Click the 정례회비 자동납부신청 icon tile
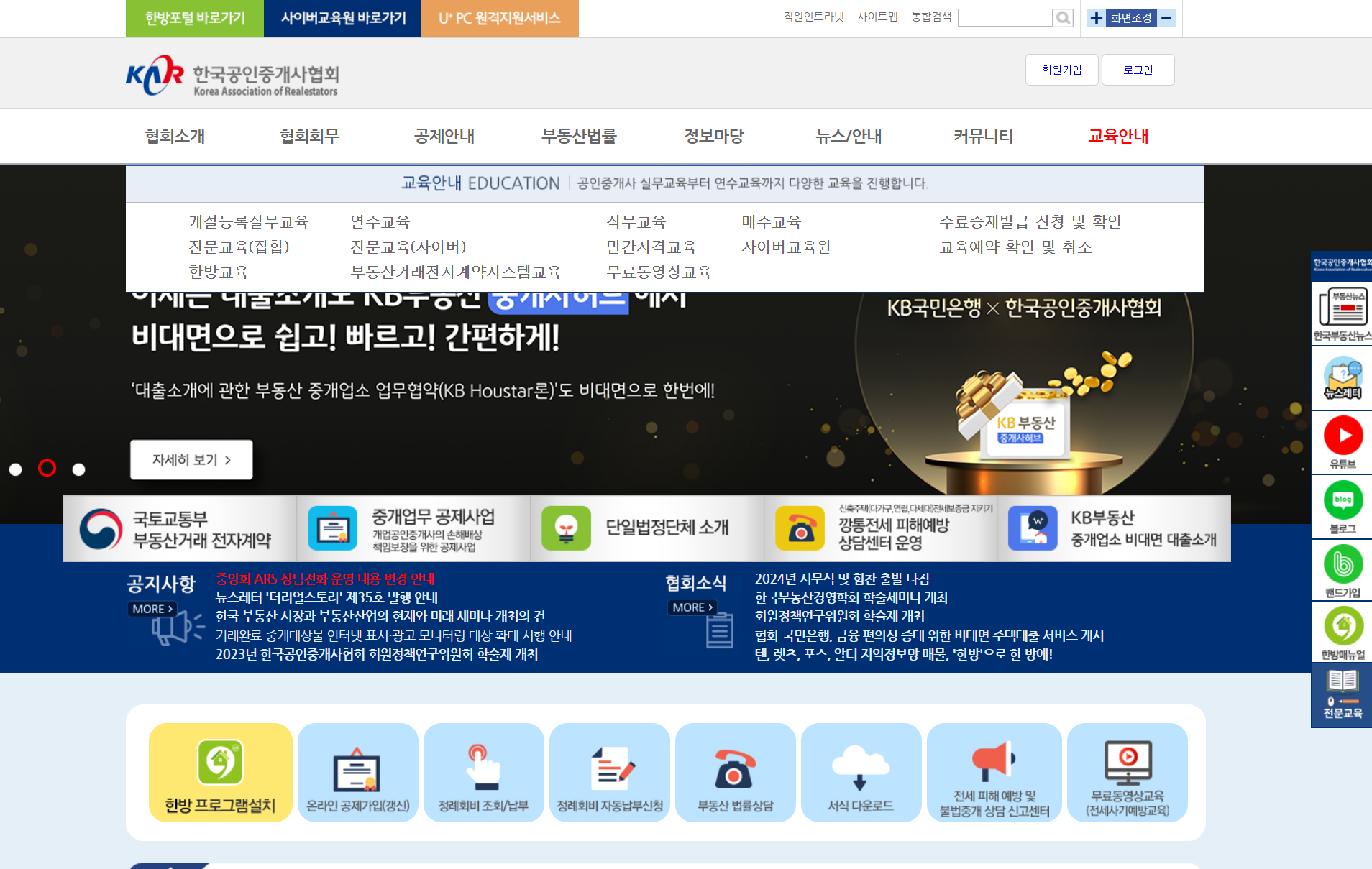Image resolution: width=1372 pixels, height=869 pixels. point(609,773)
